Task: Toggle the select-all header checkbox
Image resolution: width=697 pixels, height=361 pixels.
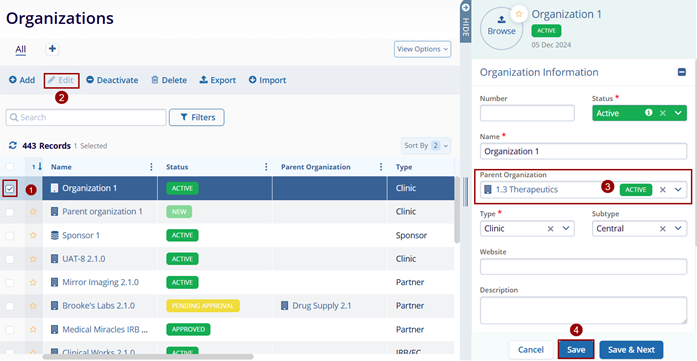Action: (x=10, y=167)
